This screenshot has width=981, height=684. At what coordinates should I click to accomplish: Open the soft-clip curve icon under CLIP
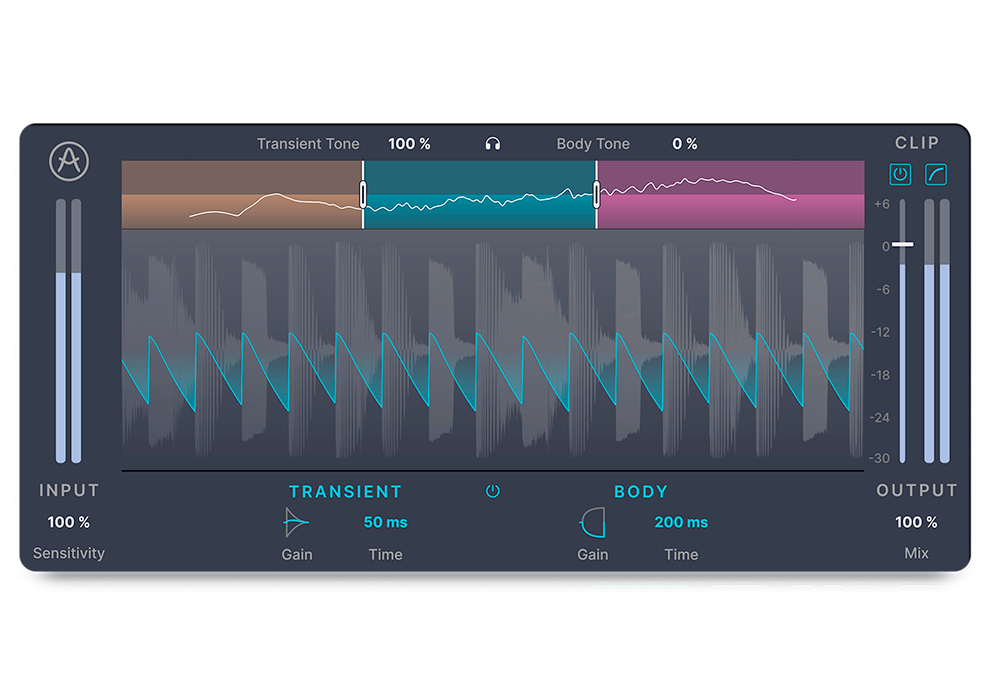[936, 174]
